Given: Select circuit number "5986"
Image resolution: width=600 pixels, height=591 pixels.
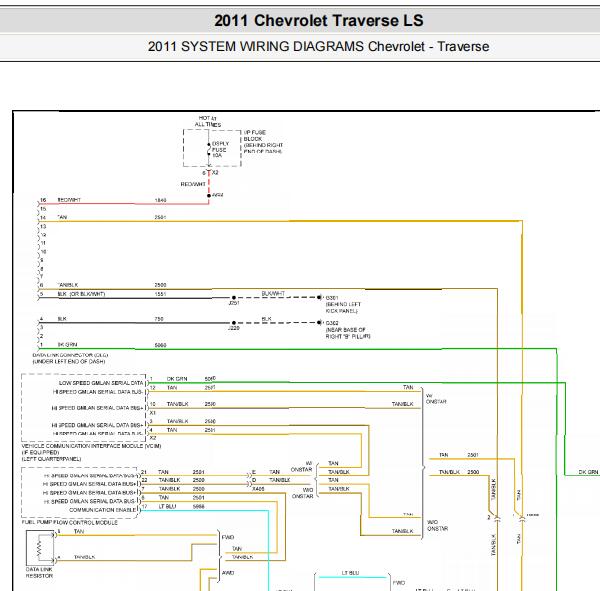Looking at the screenshot, I should pyautogui.click(x=199, y=506).
